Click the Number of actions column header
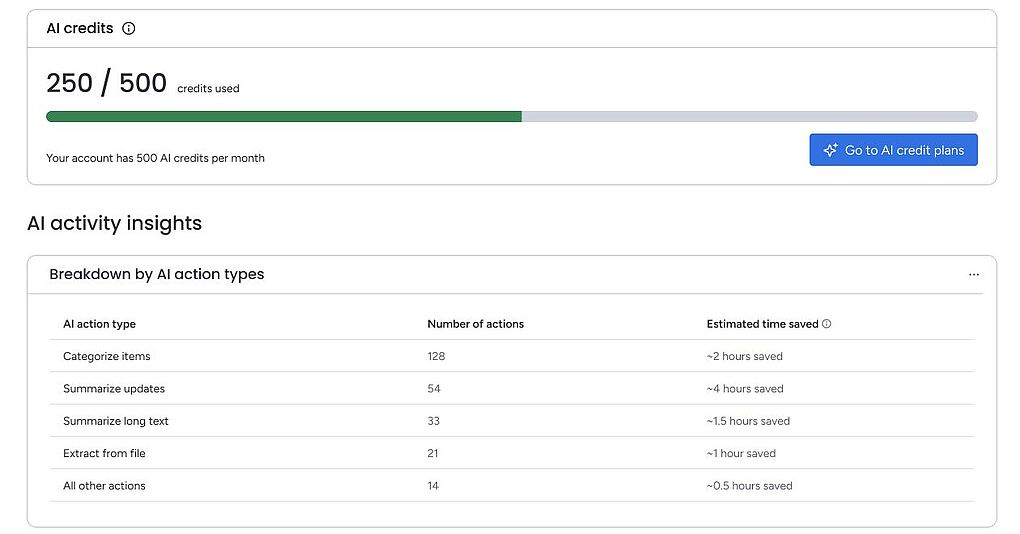The height and width of the screenshot is (534, 1020). (476, 324)
